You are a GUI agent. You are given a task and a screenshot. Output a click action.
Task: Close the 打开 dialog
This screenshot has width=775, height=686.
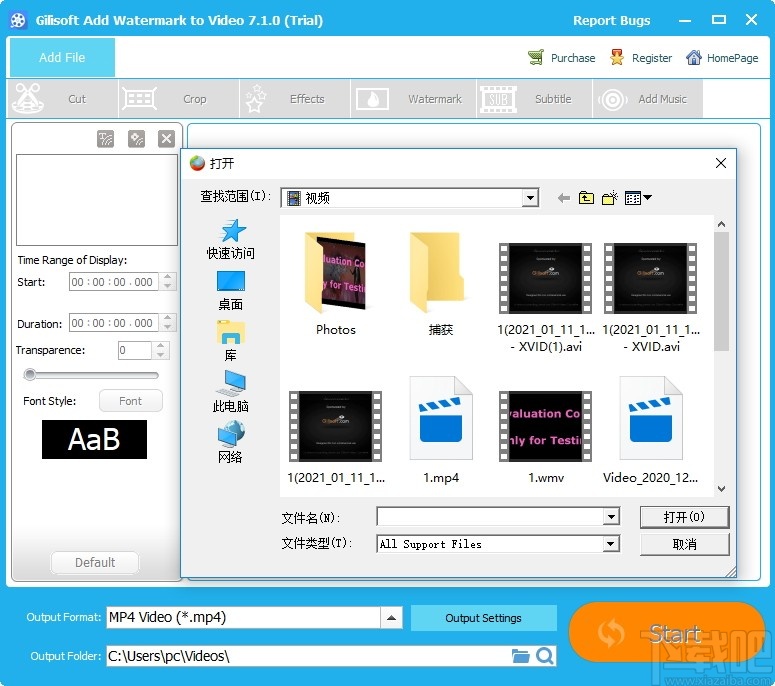click(721, 163)
